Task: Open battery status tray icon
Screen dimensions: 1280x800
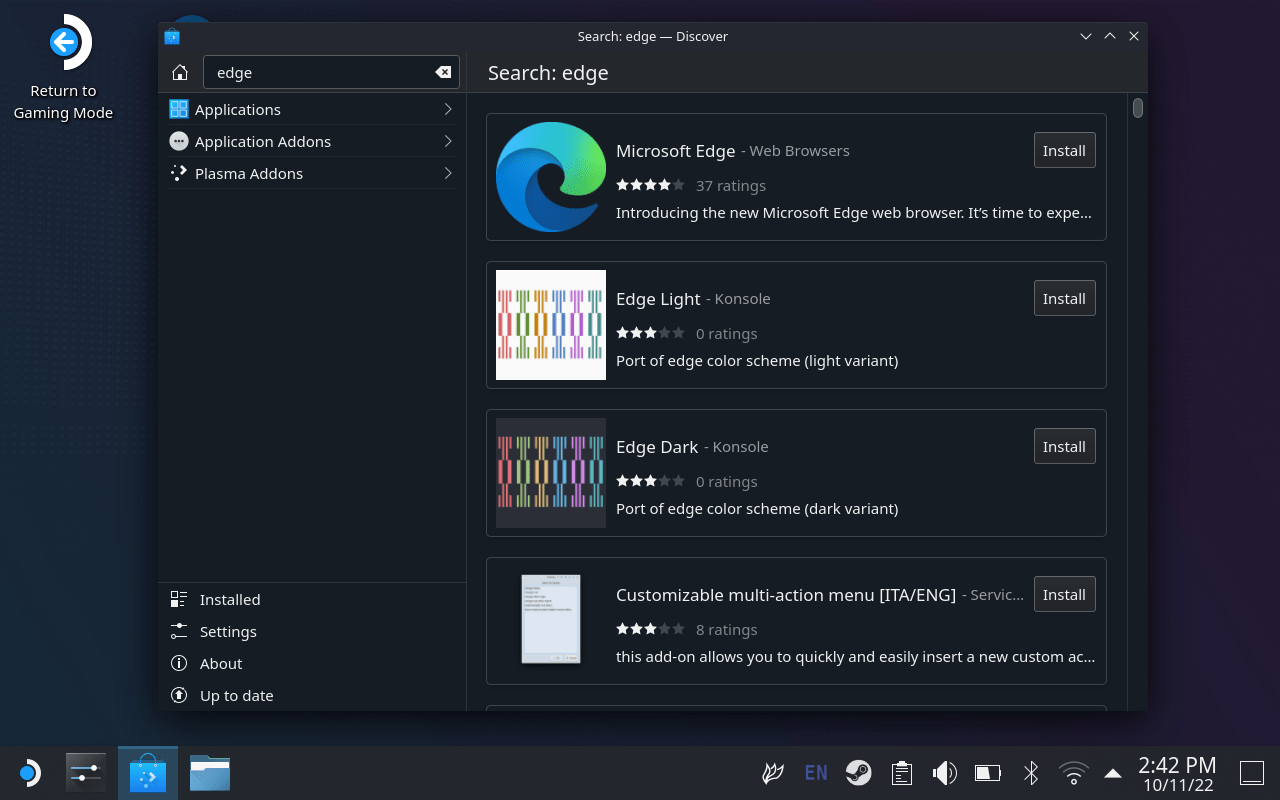Action: [x=988, y=773]
